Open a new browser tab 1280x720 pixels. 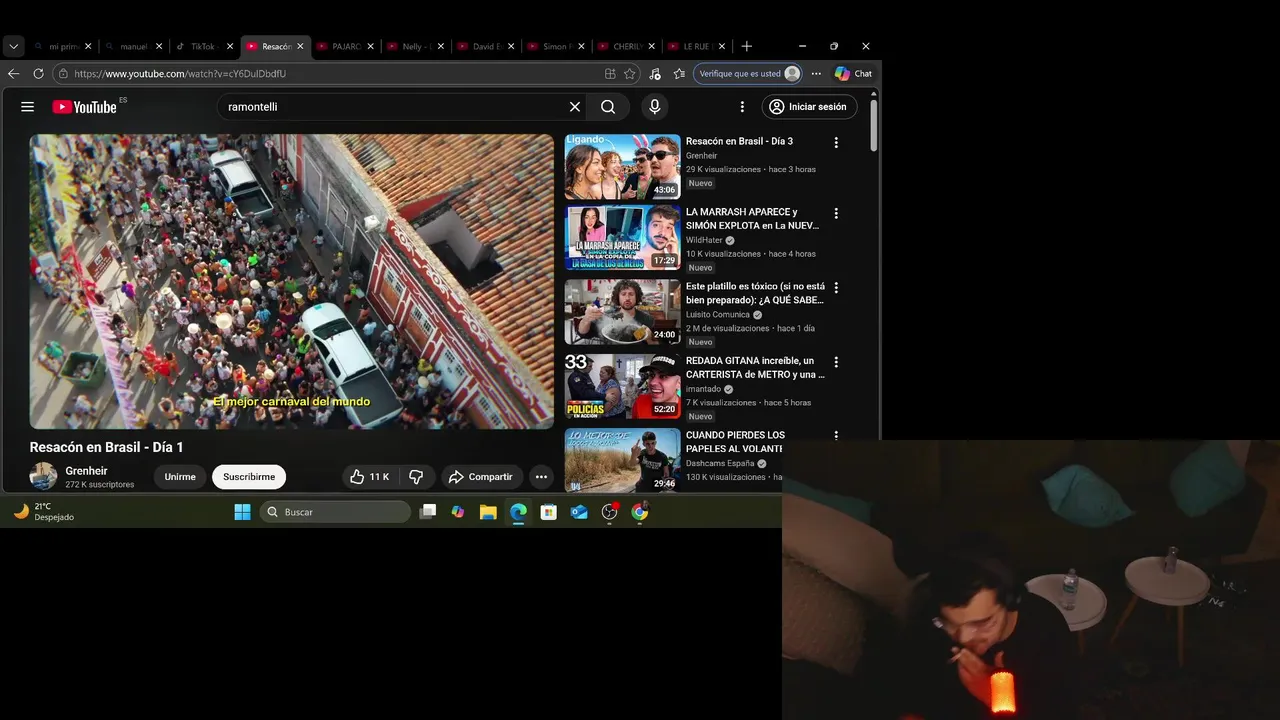(x=746, y=46)
